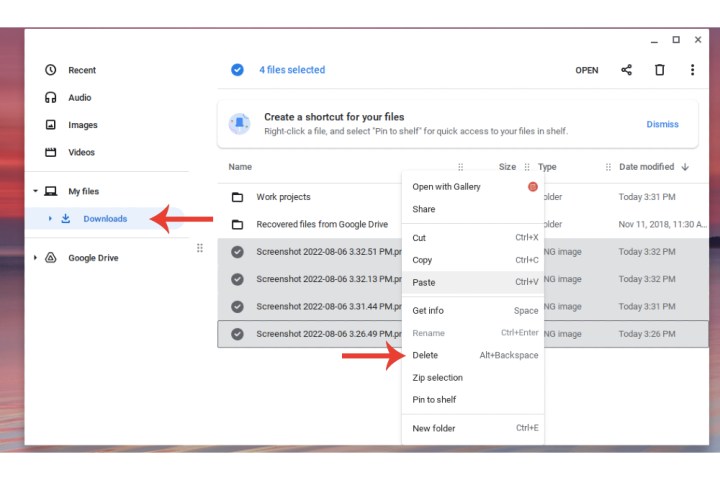The height and width of the screenshot is (480, 720).
Task: Deselect all via blue selection checkmark
Action: coord(237,70)
